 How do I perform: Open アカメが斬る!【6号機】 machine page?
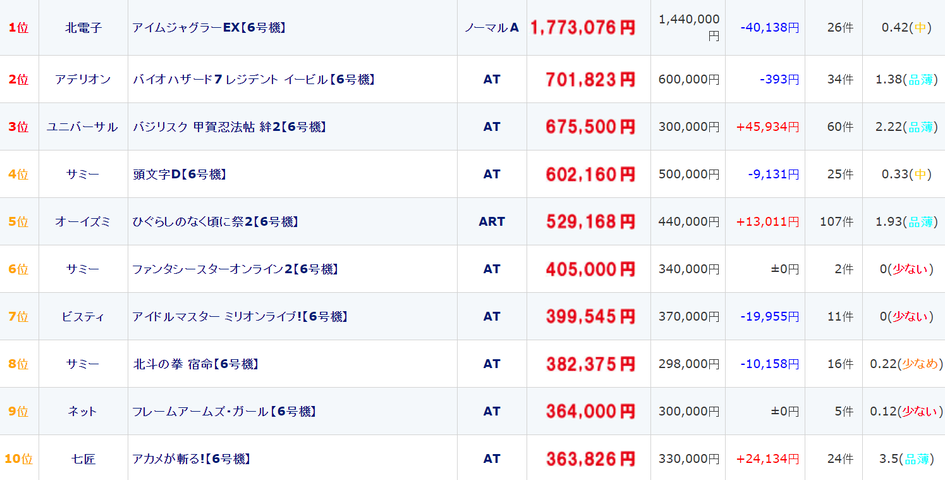pyautogui.click(x=191, y=459)
